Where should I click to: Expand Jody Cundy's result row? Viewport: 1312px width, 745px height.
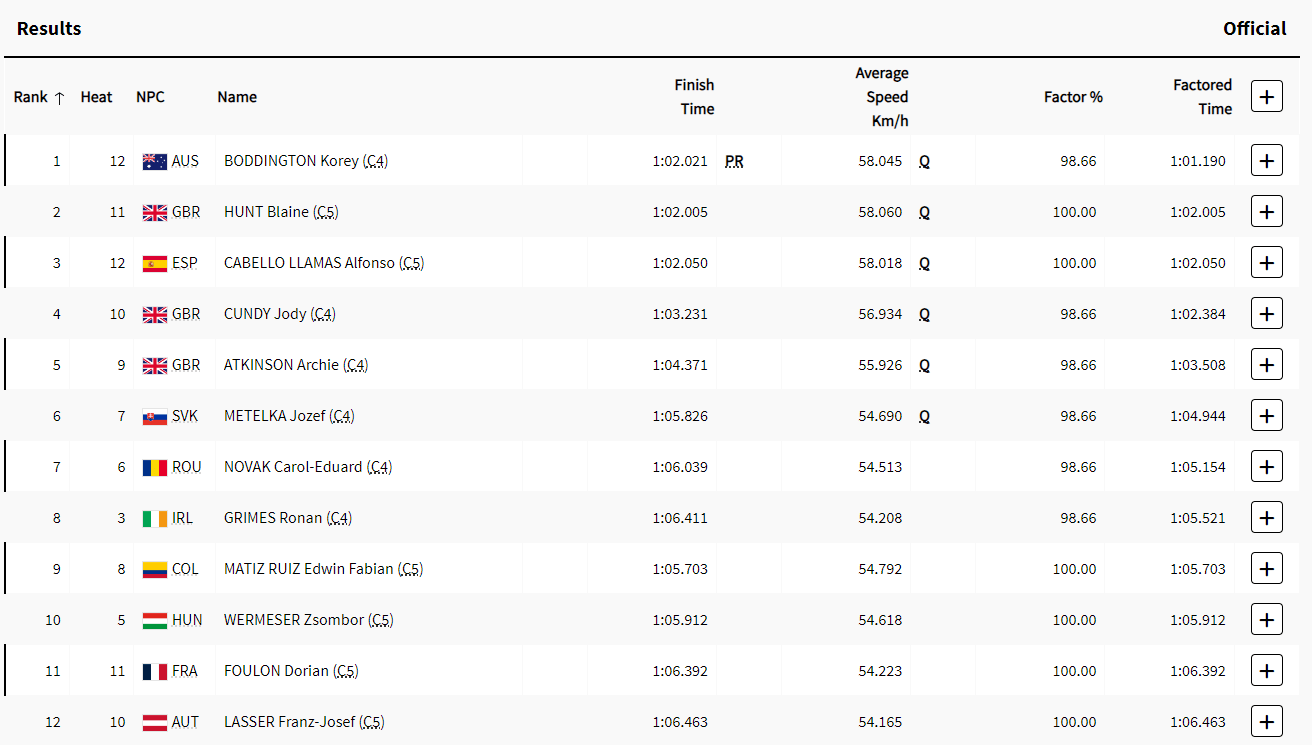click(x=1266, y=314)
